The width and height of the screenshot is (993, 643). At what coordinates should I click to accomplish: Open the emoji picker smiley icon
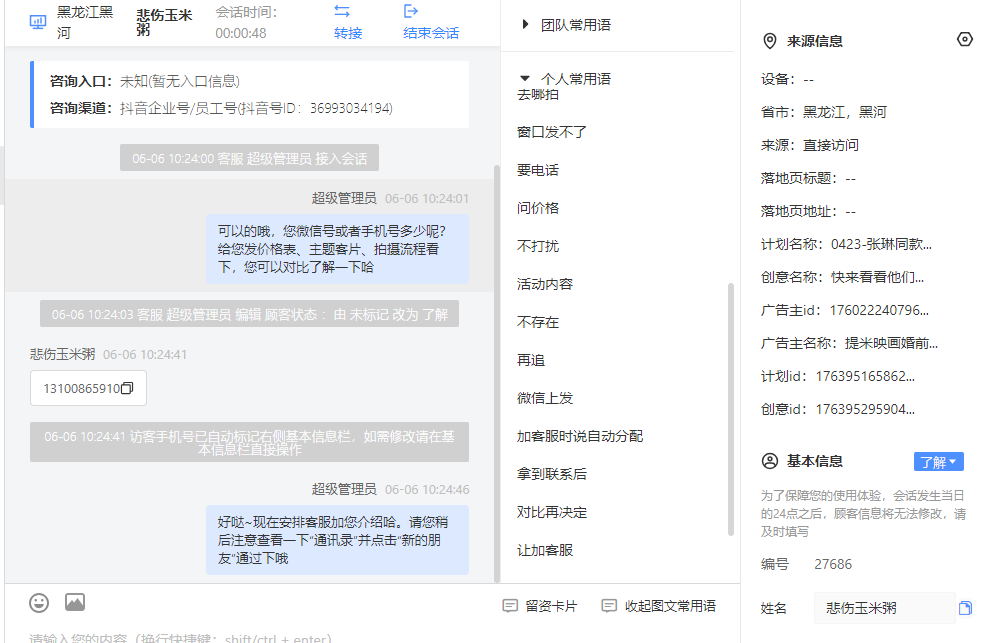click(x=39, y=602)
